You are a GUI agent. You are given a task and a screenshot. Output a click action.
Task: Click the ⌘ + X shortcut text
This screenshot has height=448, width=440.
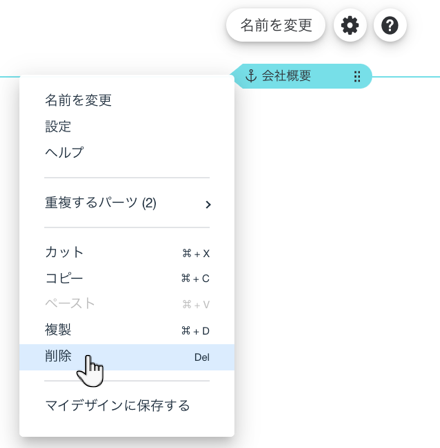(196, 254)
